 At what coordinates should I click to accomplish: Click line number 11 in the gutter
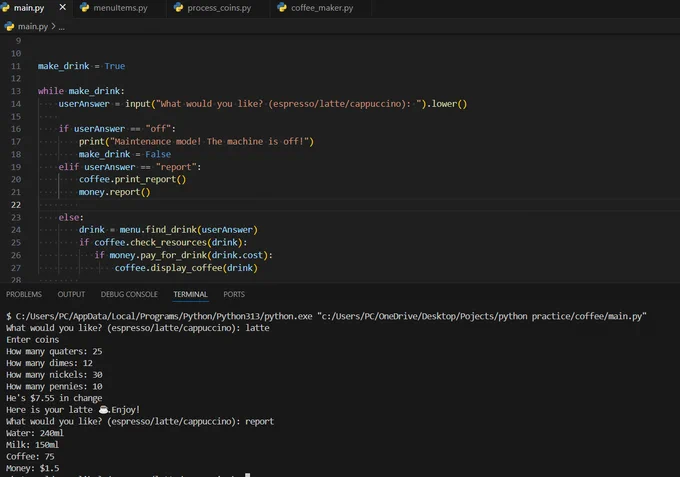(16, 66)
